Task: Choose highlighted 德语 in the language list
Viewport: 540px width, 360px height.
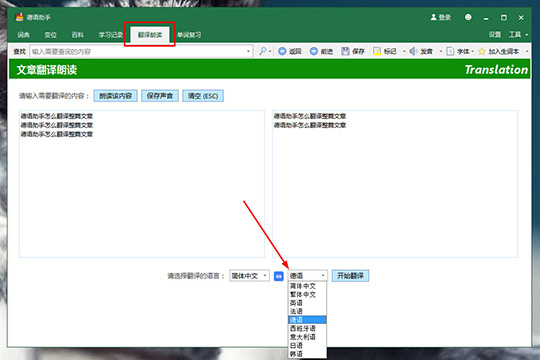Action: pos(307,320)
